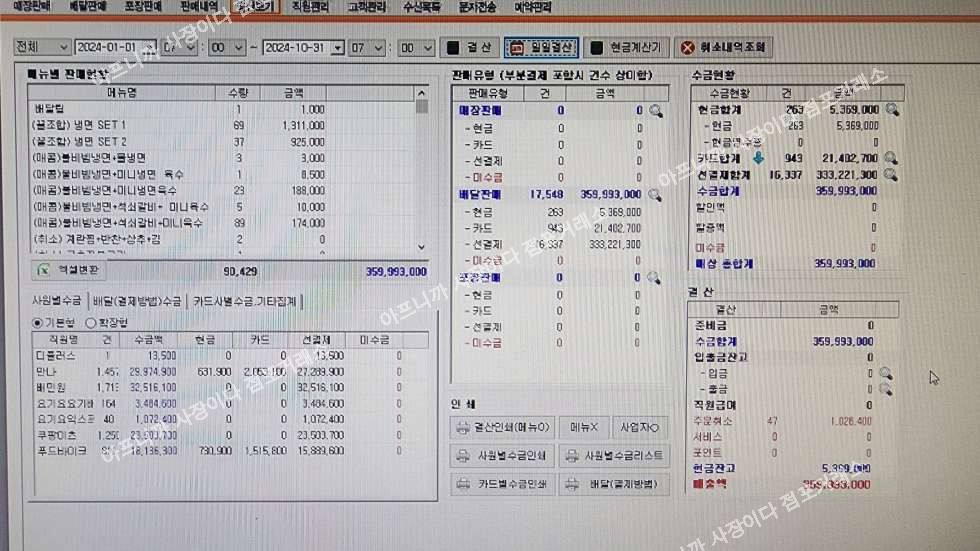
Task: Open the 카드사별수금.기타집계 tab
Action: (x=246, y=301)
